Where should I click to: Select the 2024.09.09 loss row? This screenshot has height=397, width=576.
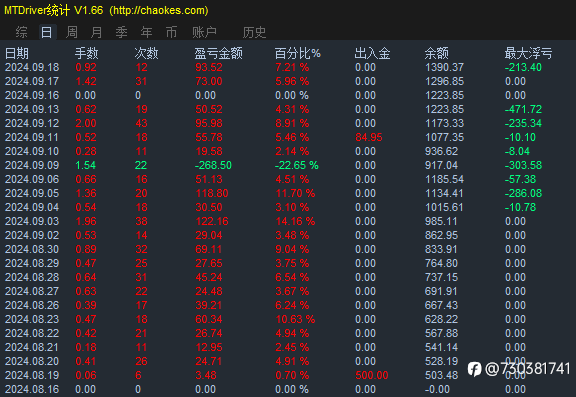288,165
